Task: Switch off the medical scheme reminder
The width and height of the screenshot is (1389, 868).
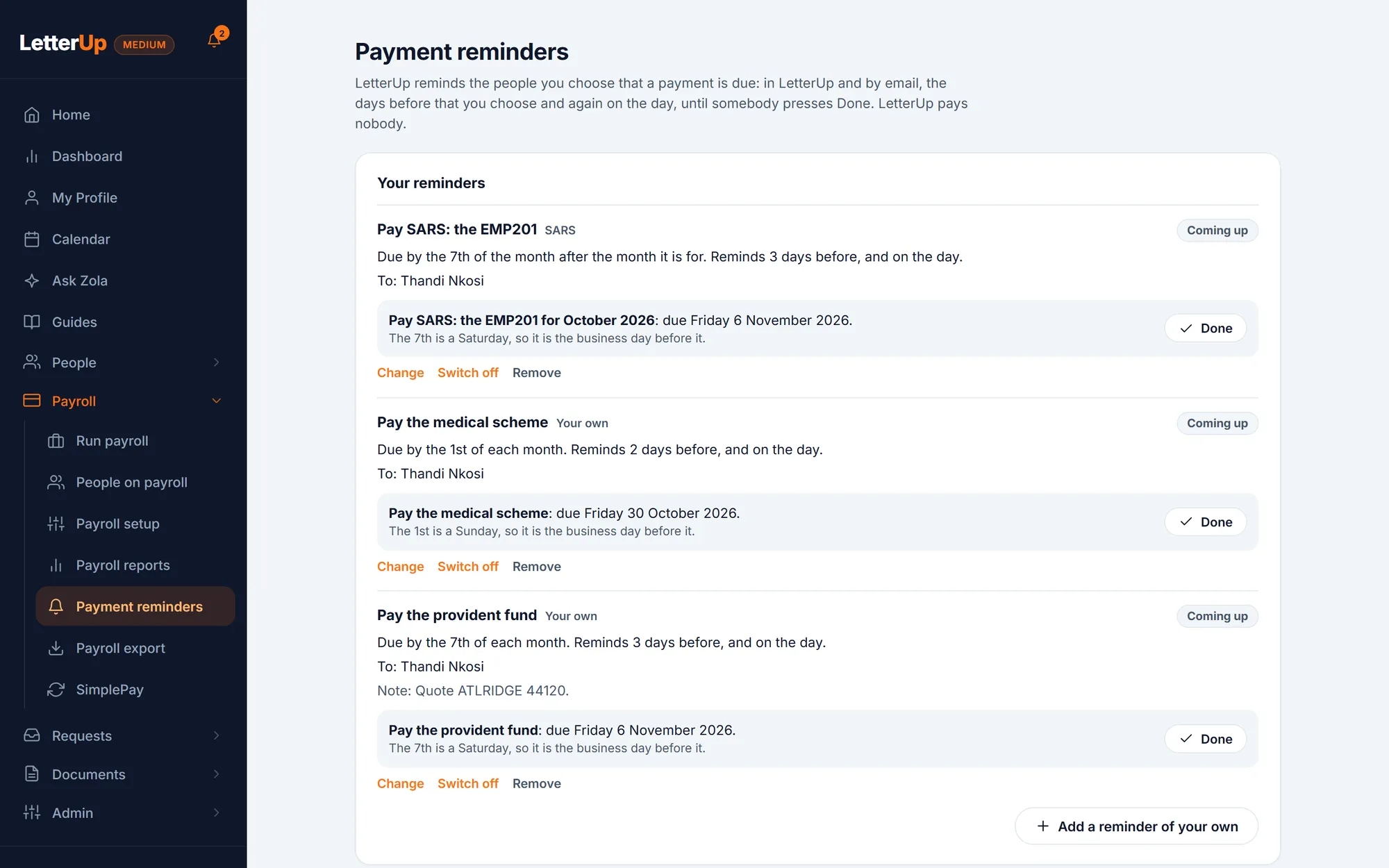Action: point(468,567)
